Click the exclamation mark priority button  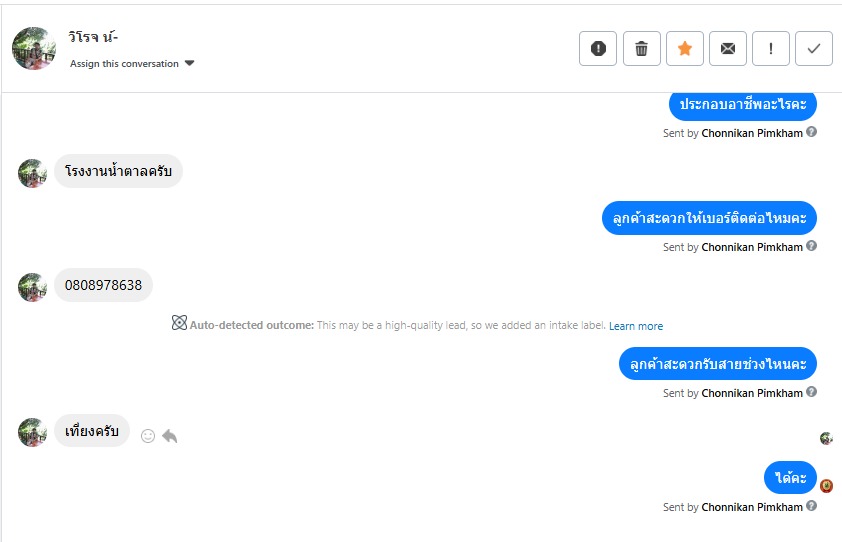771,48
